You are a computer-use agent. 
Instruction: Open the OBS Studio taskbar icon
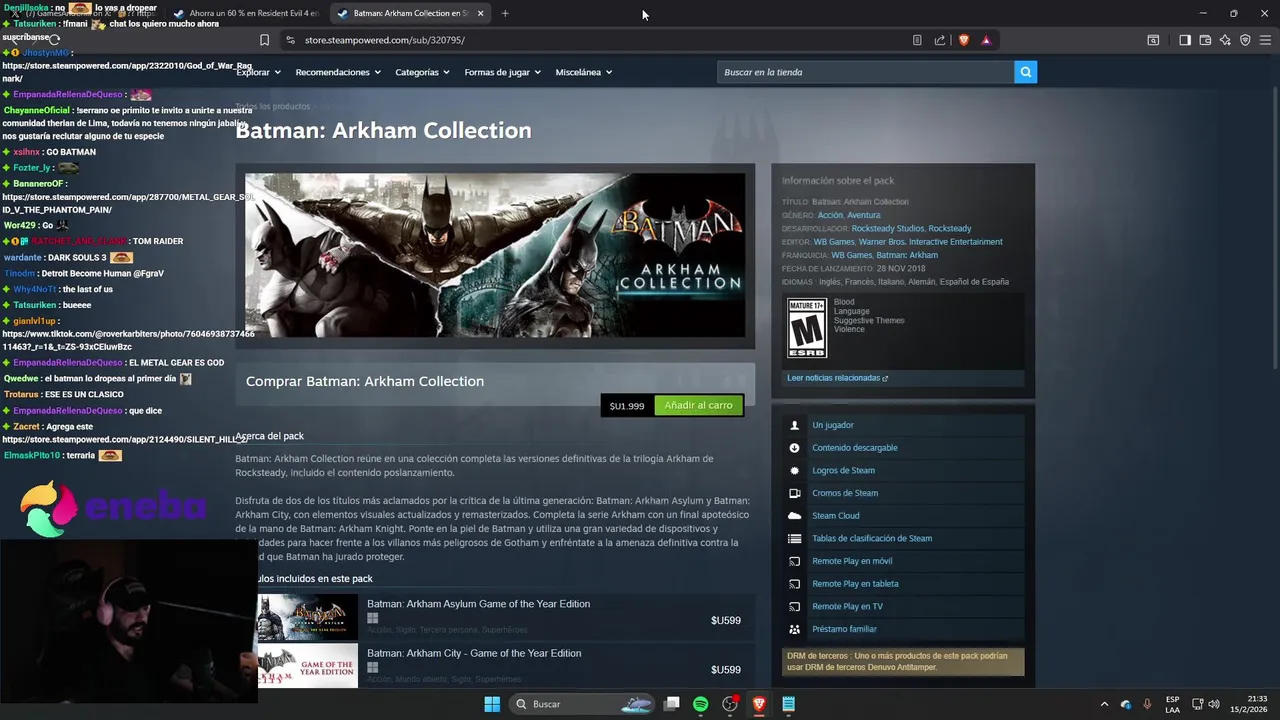[x=730, y=704]
